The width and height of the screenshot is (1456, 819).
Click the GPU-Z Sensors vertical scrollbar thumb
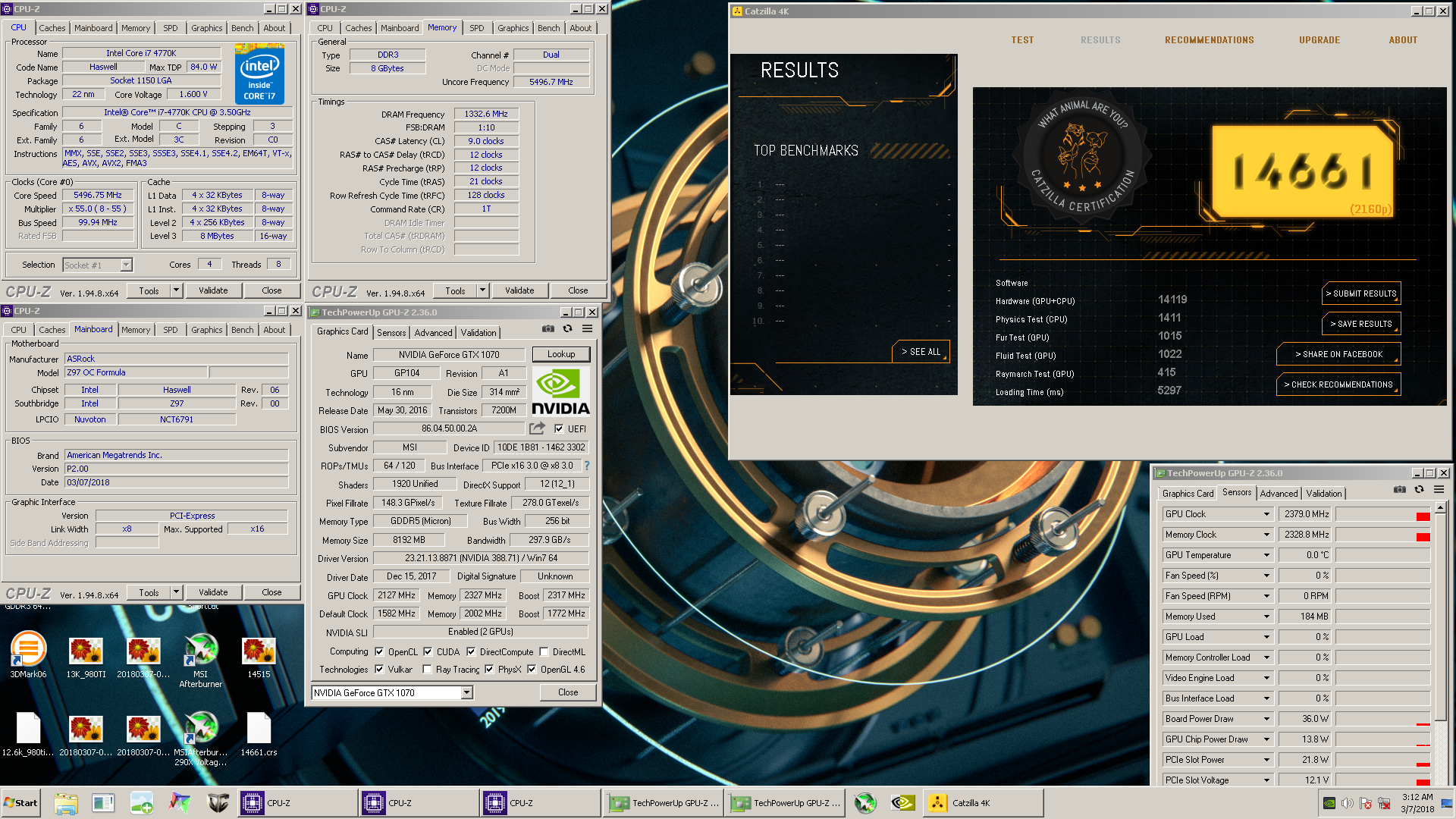click(x=1441, y=617)
